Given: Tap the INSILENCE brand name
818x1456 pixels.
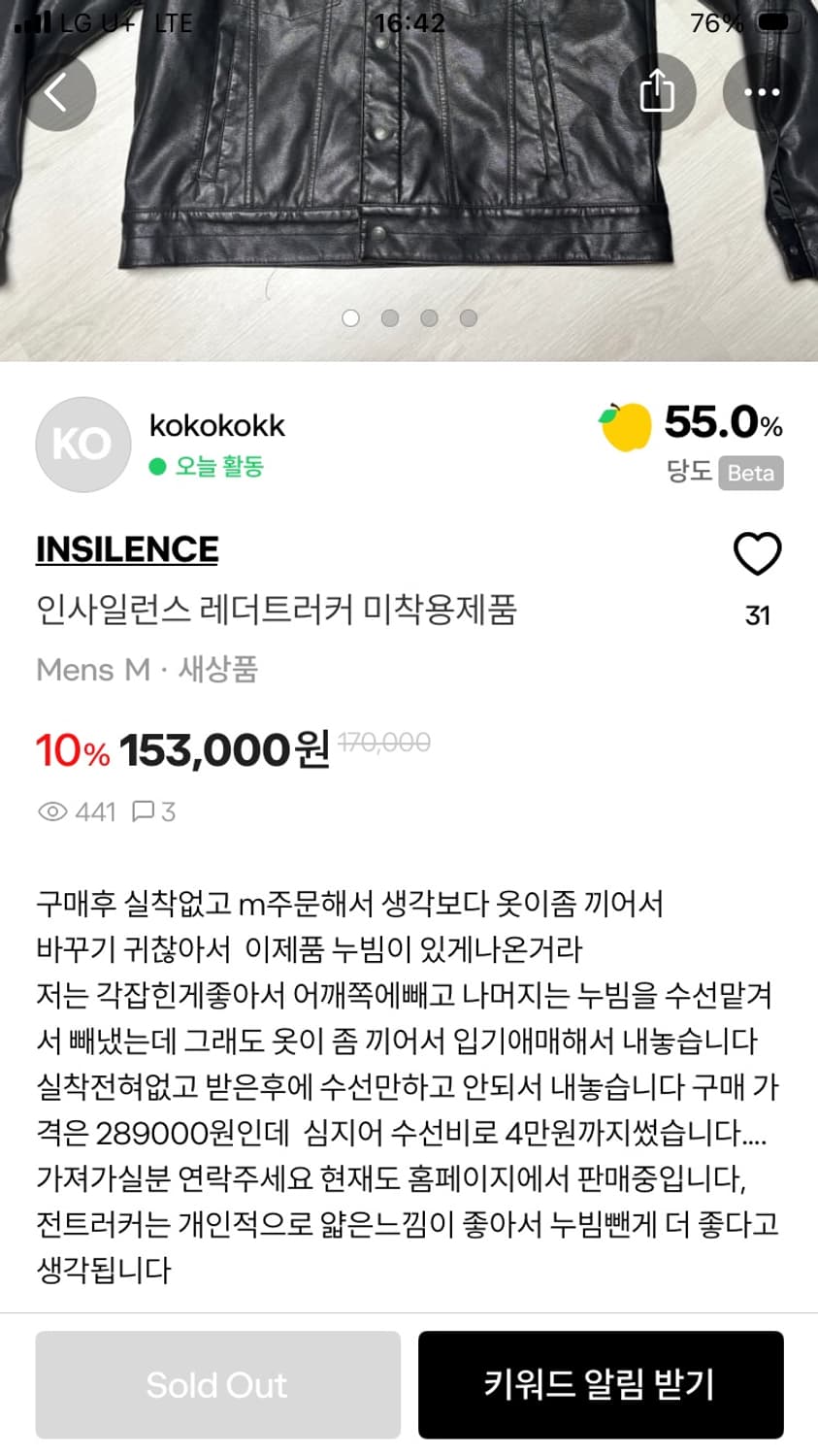Looking at the screenshot, I should [x=126, y=548].
